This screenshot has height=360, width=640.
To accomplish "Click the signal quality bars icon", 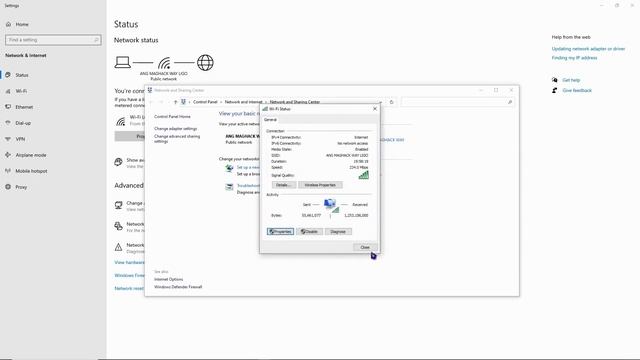I will click(x=363, y=175).
